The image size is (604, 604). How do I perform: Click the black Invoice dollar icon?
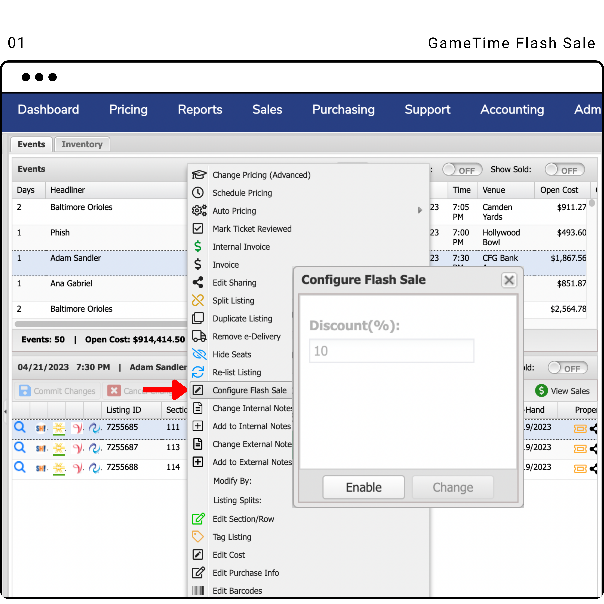pyautogui.click(x=198, y=264)
